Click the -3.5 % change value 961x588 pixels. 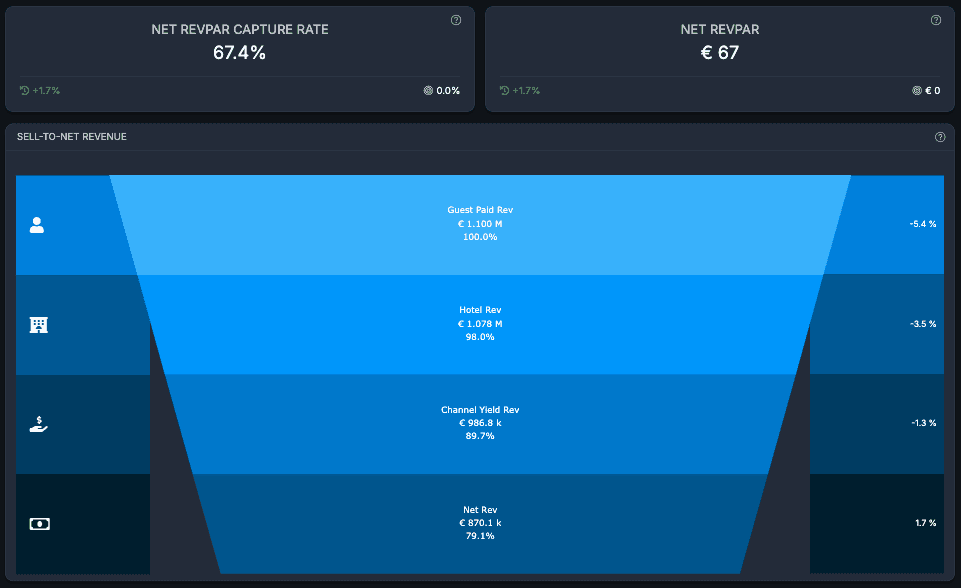point(922,324)
